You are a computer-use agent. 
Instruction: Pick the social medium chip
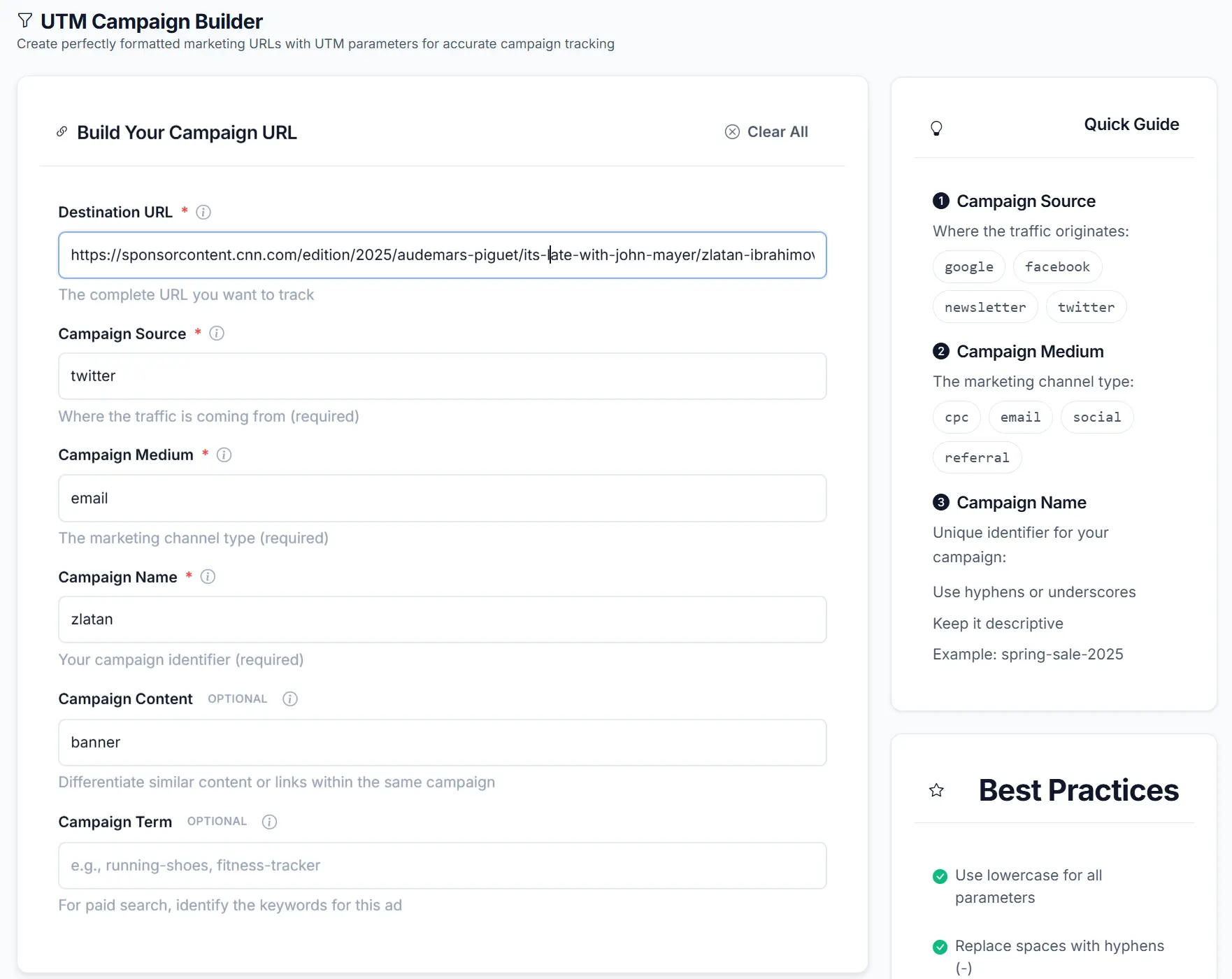[1097, 417]
